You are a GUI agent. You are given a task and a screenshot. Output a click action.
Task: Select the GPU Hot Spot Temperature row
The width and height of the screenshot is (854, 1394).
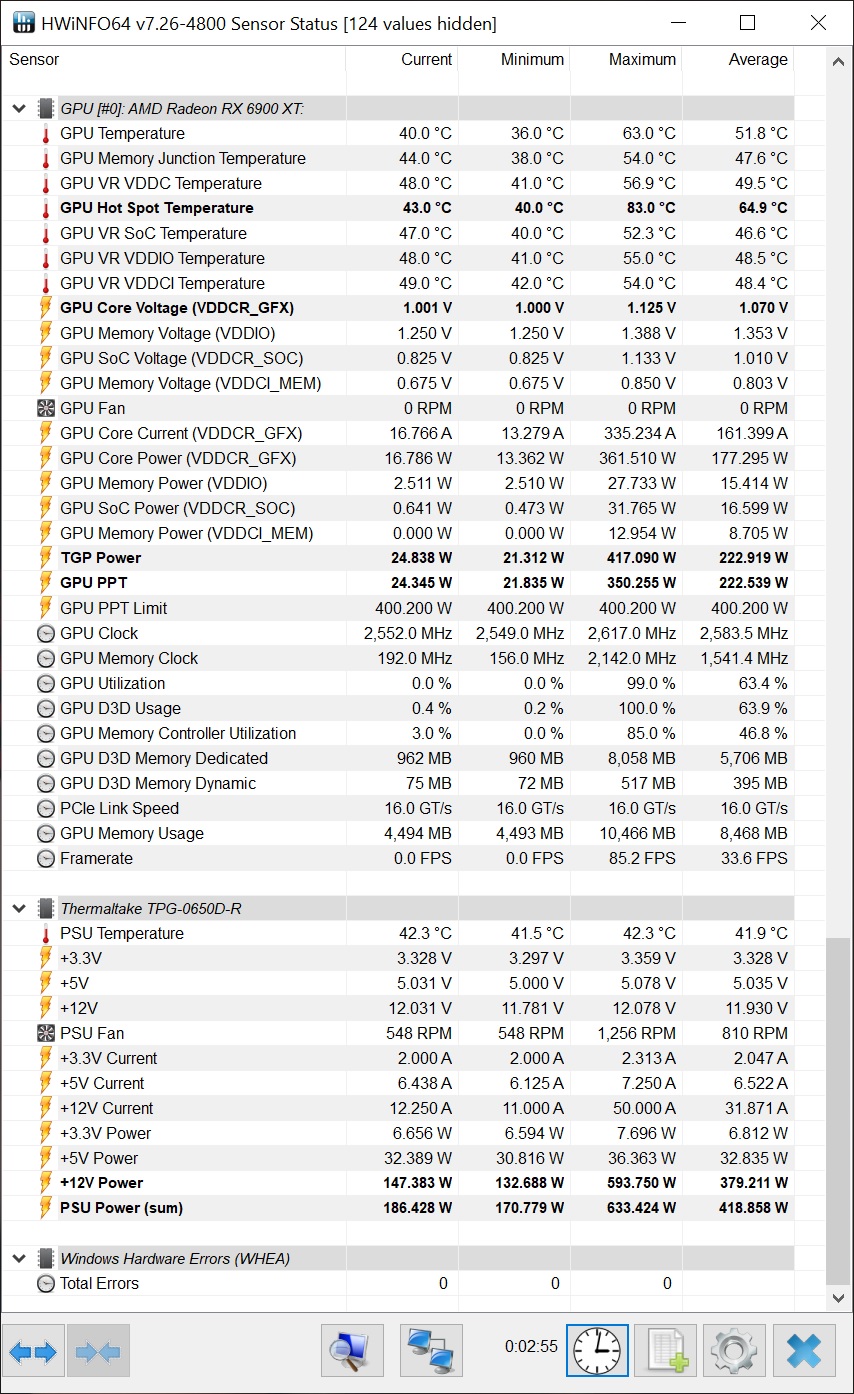(157, 208)
